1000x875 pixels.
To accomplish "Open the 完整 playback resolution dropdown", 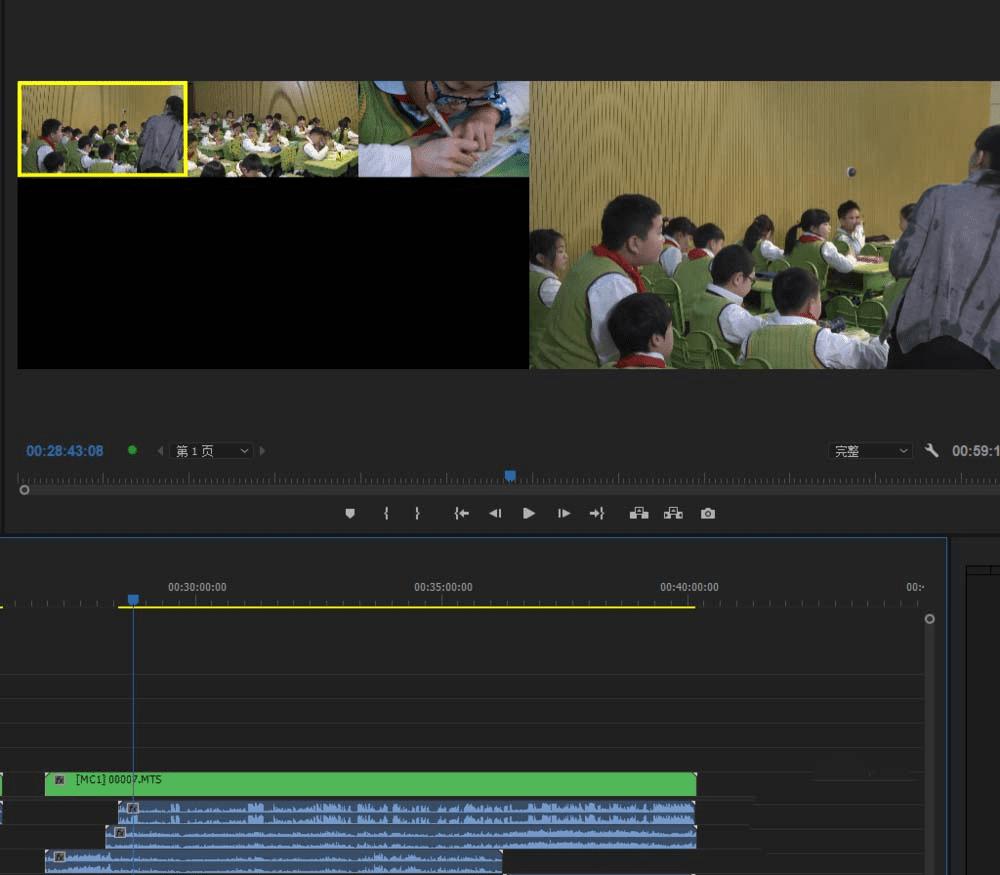I will click(x=870, y=451).
